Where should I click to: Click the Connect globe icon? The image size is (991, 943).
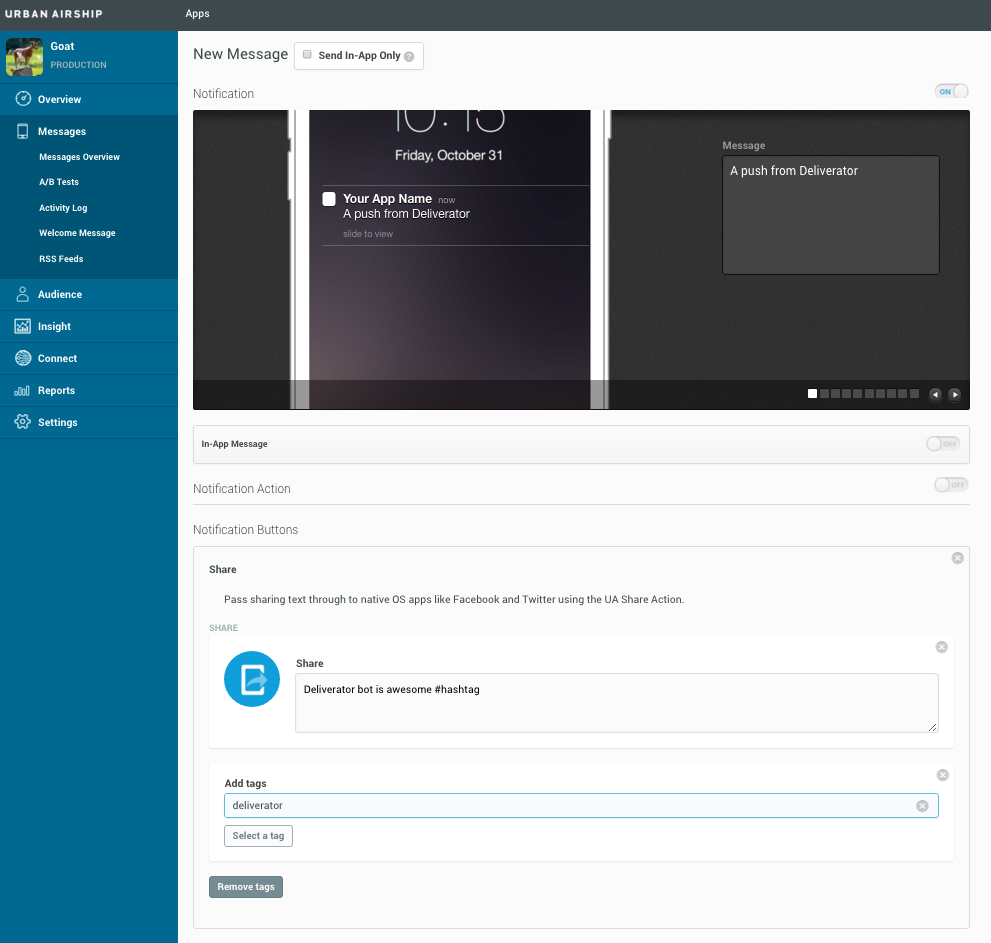tap(22, 358)
